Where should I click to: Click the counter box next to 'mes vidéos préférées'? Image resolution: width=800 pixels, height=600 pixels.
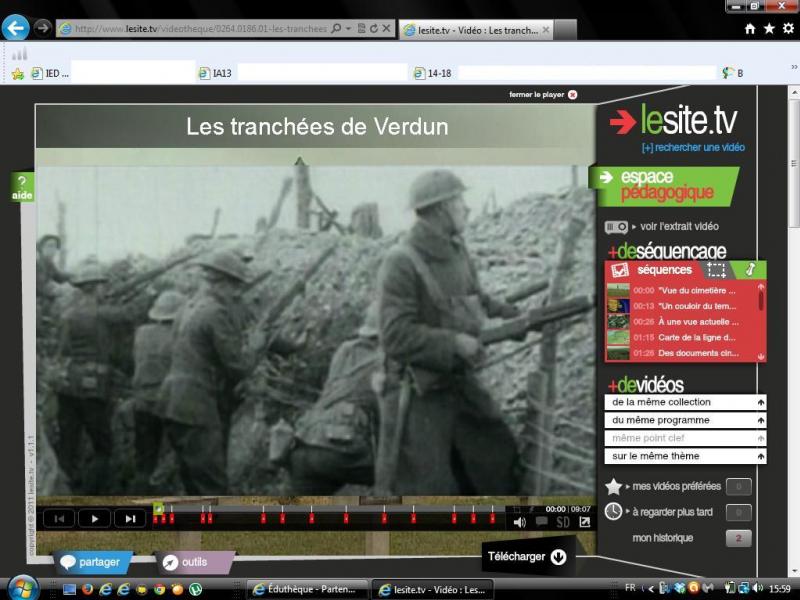click(738, 487)
